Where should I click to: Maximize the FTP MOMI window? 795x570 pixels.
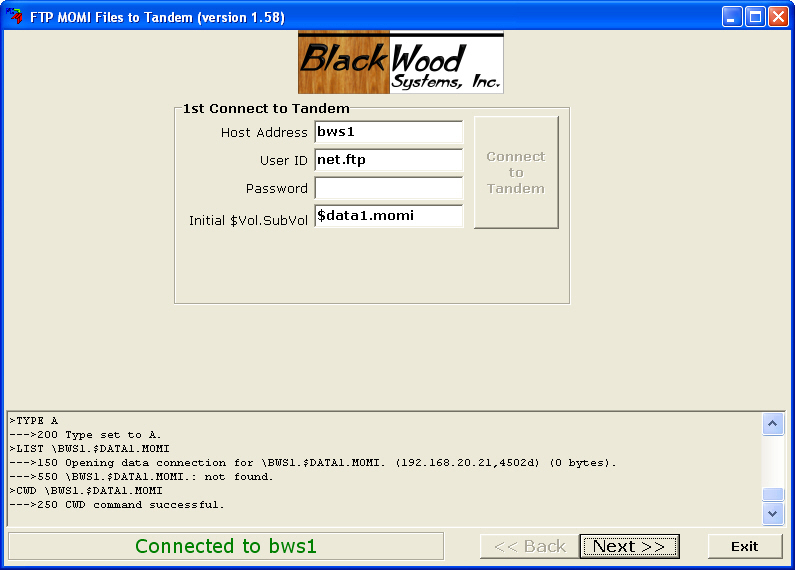755,17
